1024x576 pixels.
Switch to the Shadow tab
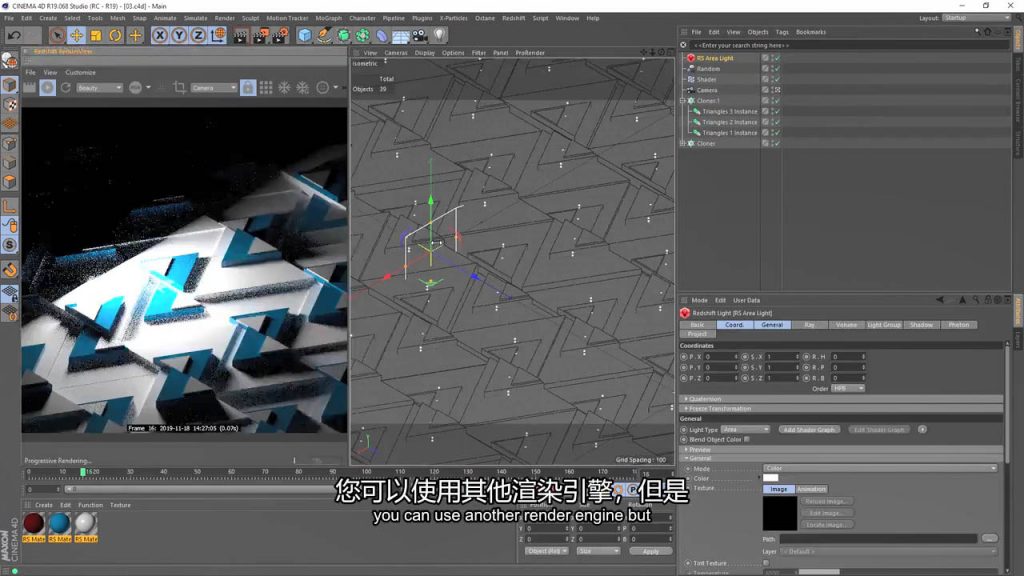coord(921,325)
